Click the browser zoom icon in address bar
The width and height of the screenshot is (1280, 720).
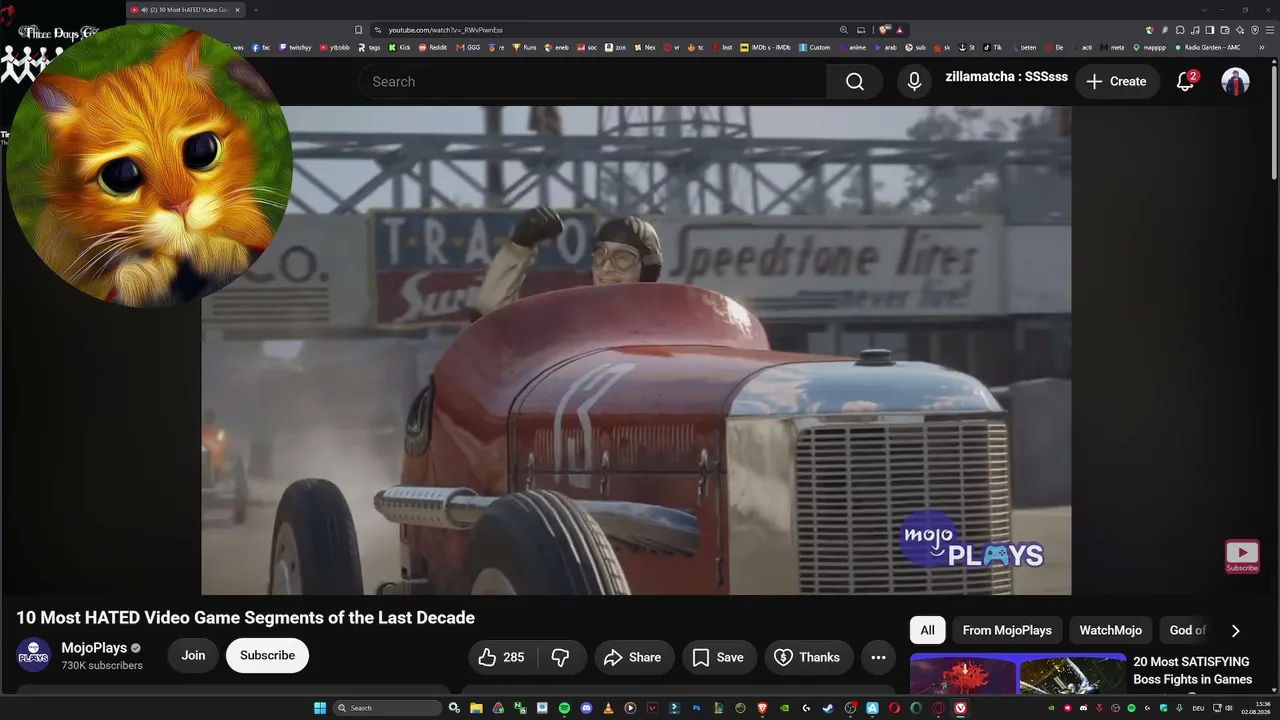pos(843,30)
